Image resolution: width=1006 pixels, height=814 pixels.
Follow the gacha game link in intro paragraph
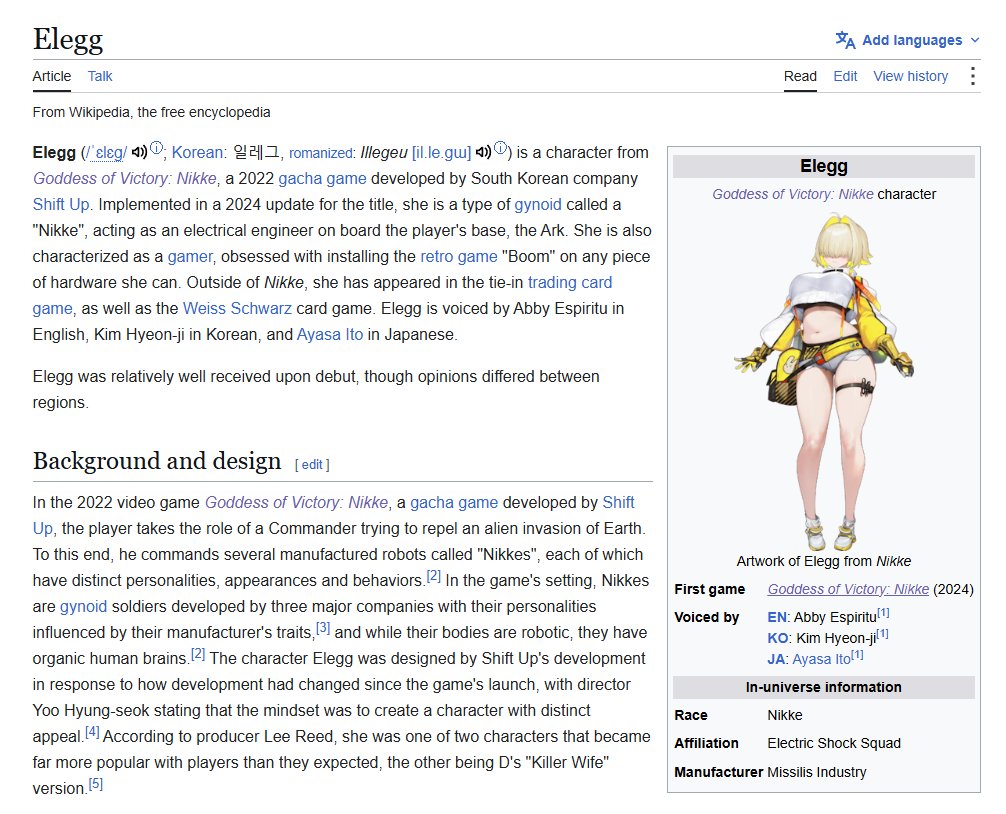click(x=322, y=178)
